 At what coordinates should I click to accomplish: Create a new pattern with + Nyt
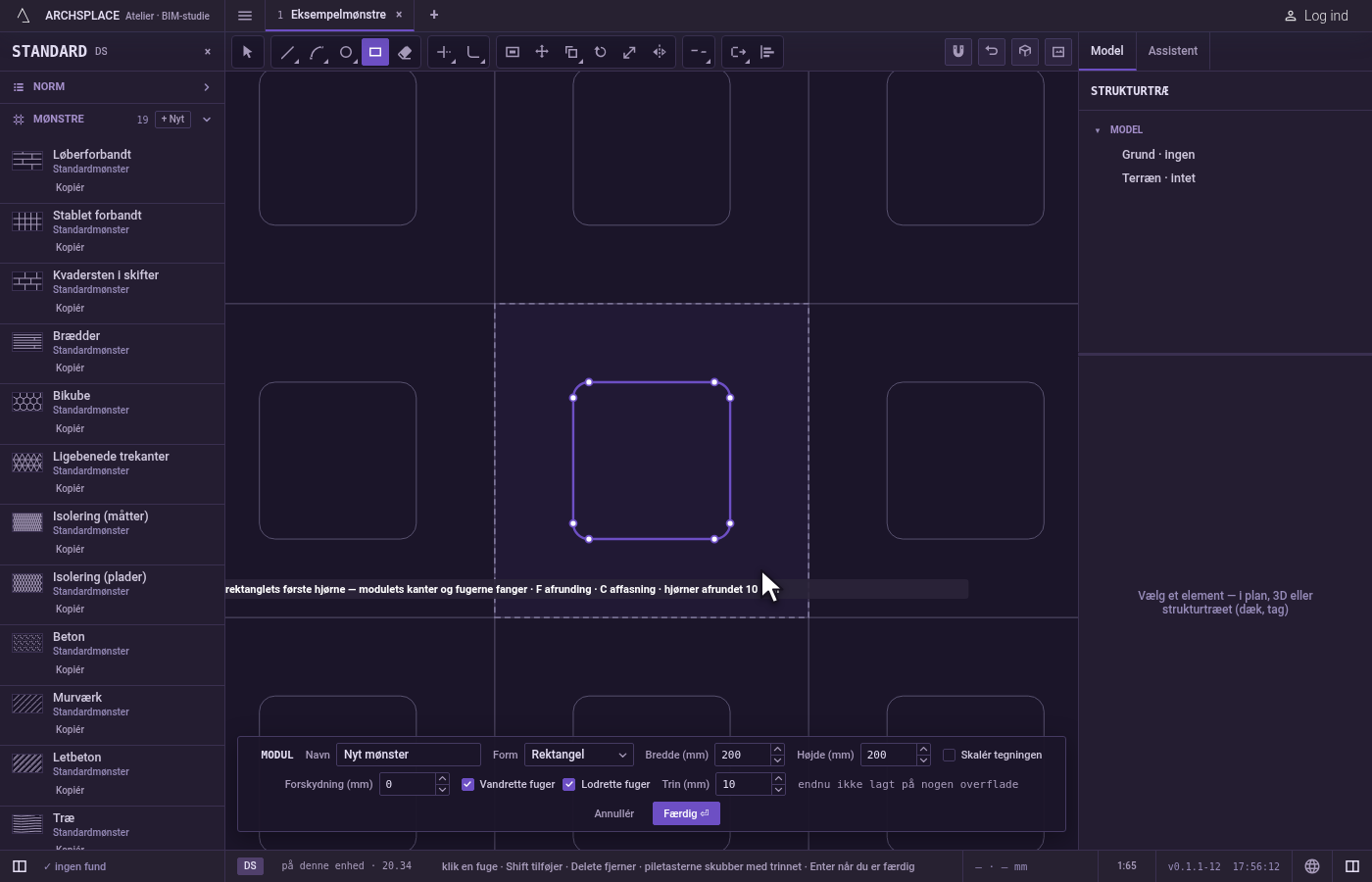(x=172, y=120)
